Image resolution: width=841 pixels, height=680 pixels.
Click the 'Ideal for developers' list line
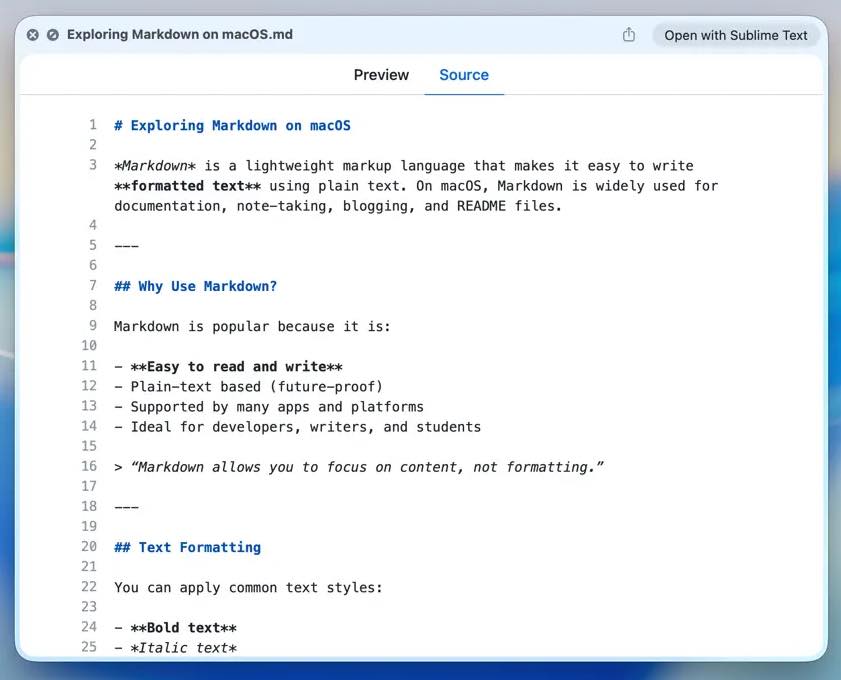(x=297, y=427)
